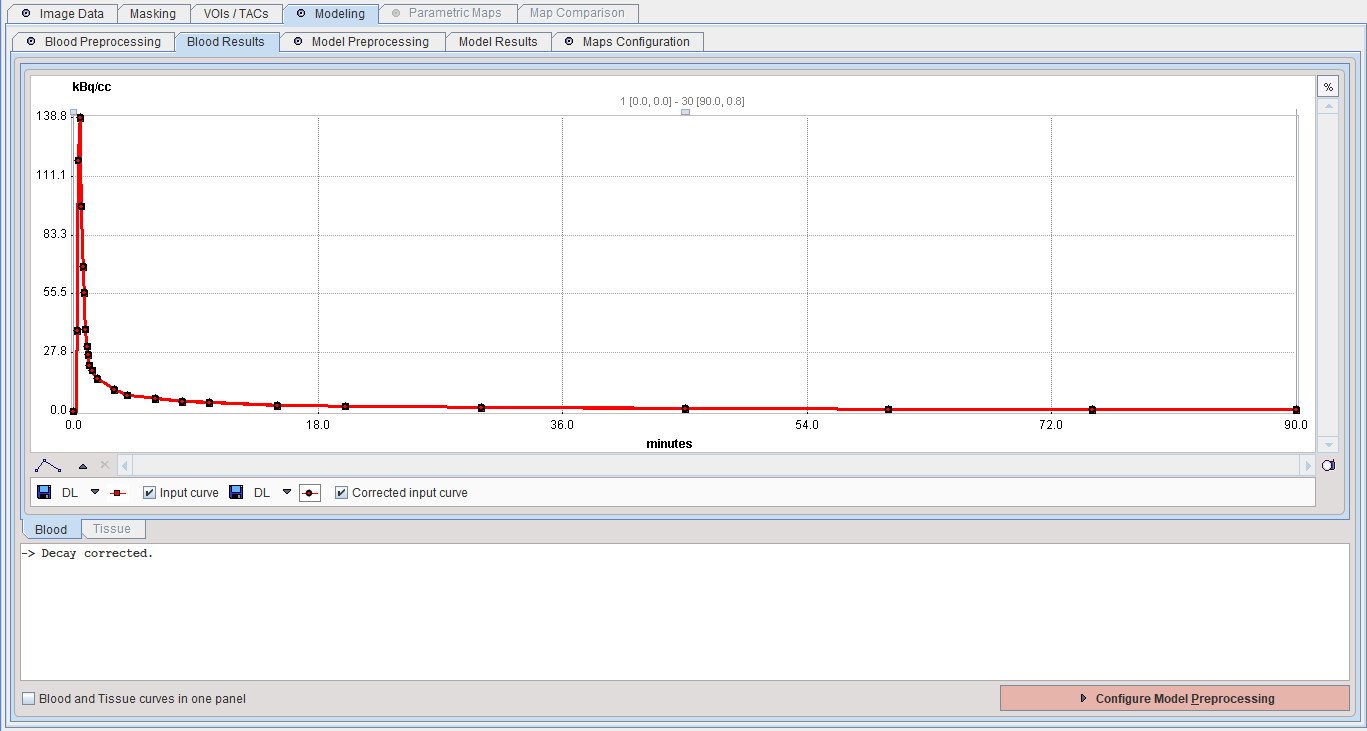Click the curve connection style icon
The width and height of the screenshot is (1367, 731).
[48, 465]
